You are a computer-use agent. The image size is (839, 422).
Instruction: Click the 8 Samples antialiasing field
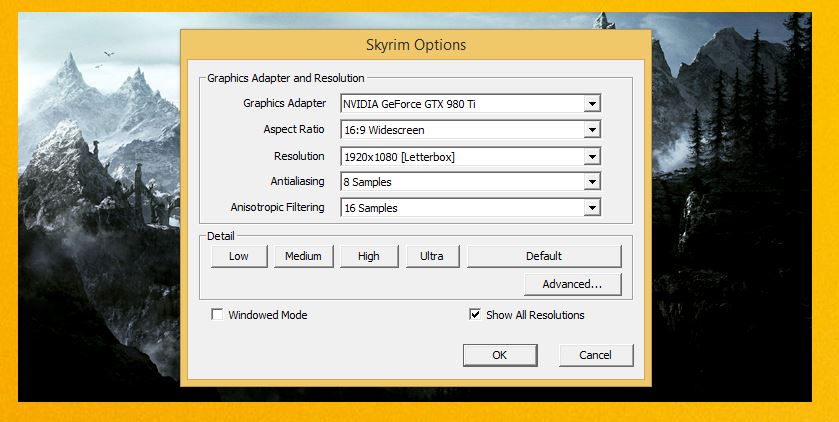tap(470, 182)
